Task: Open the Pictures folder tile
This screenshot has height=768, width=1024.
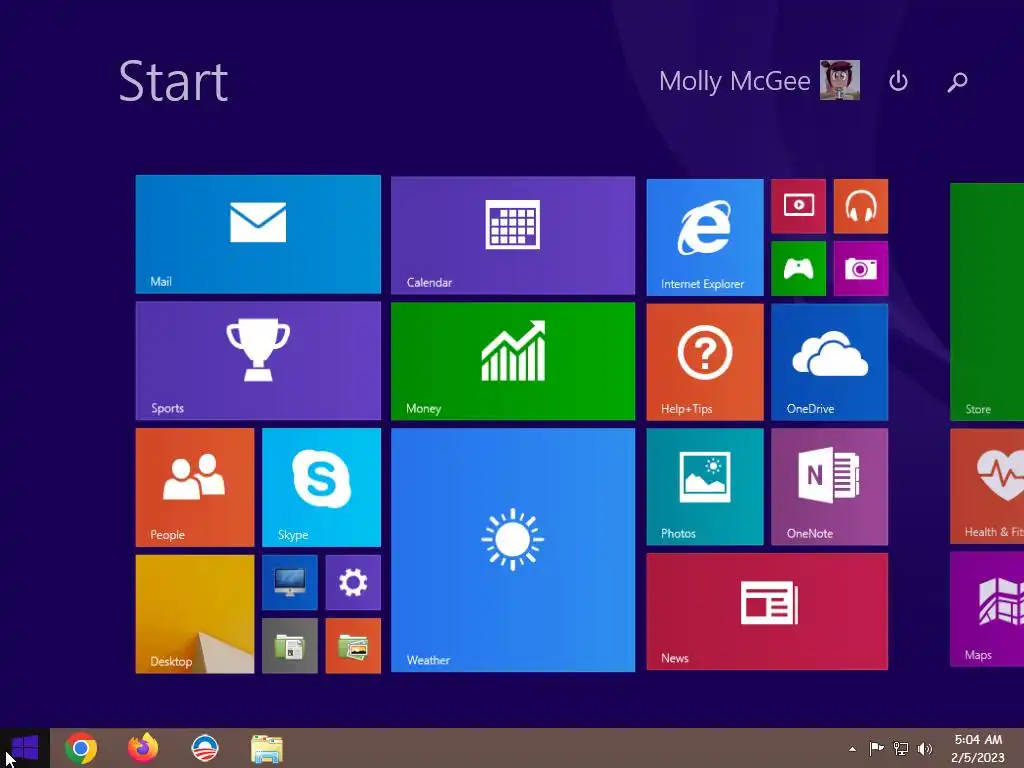Action: pos(353,646)
